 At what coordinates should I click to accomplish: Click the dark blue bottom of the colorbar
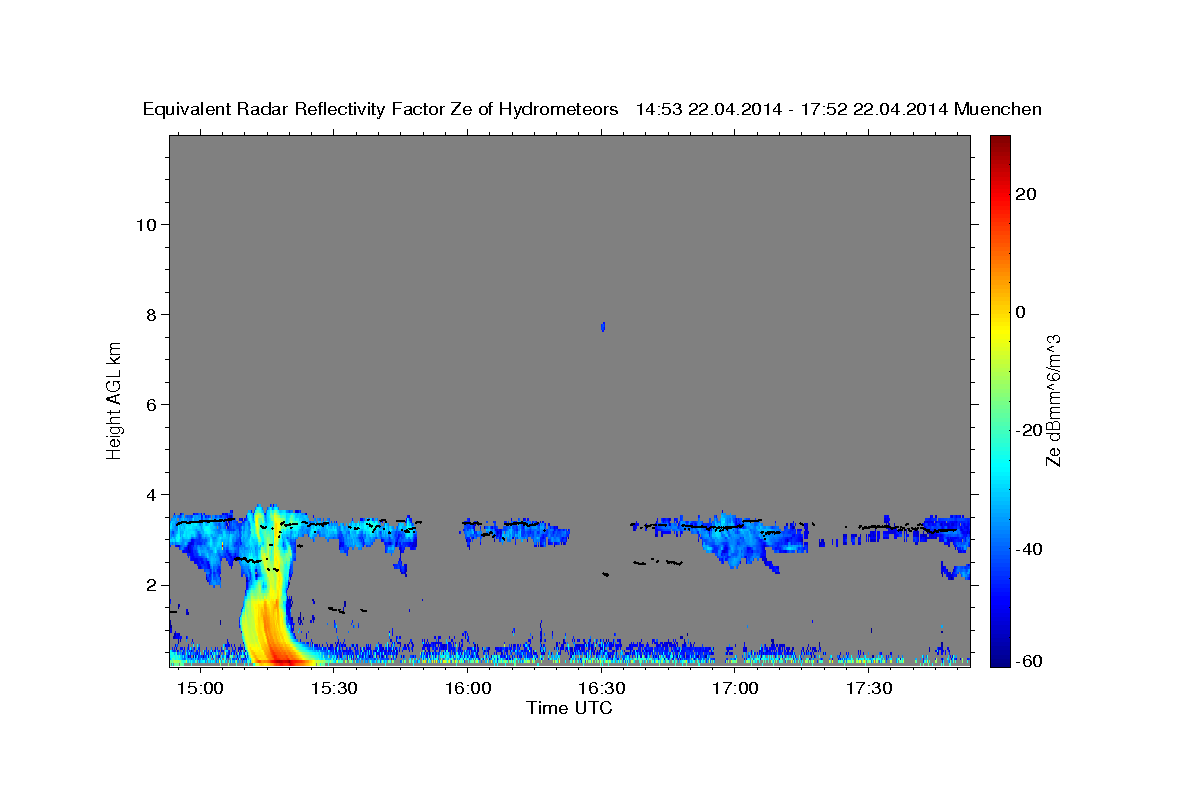click(x=1000, y=658)
